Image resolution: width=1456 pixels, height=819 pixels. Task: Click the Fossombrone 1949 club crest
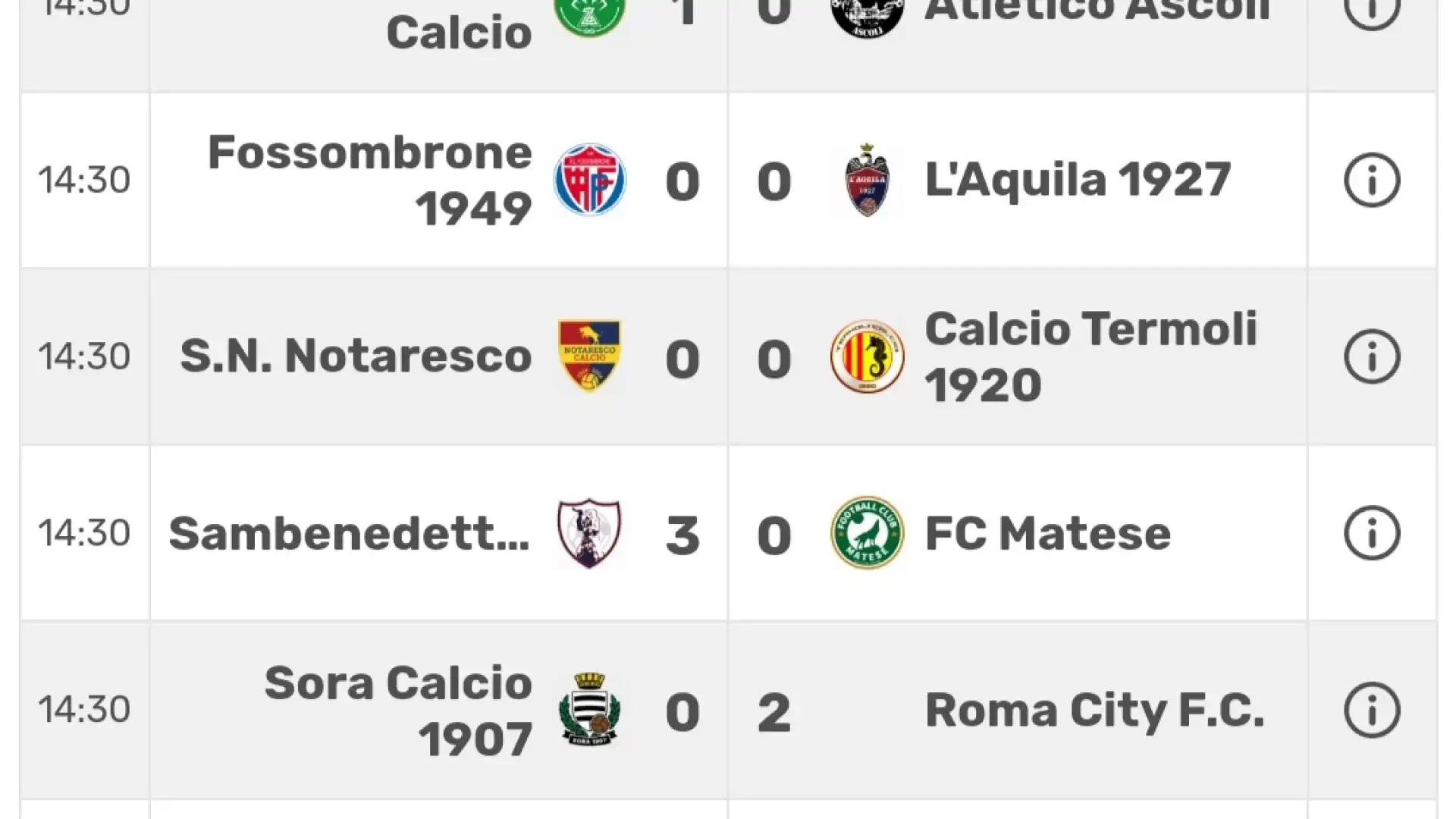589,180
